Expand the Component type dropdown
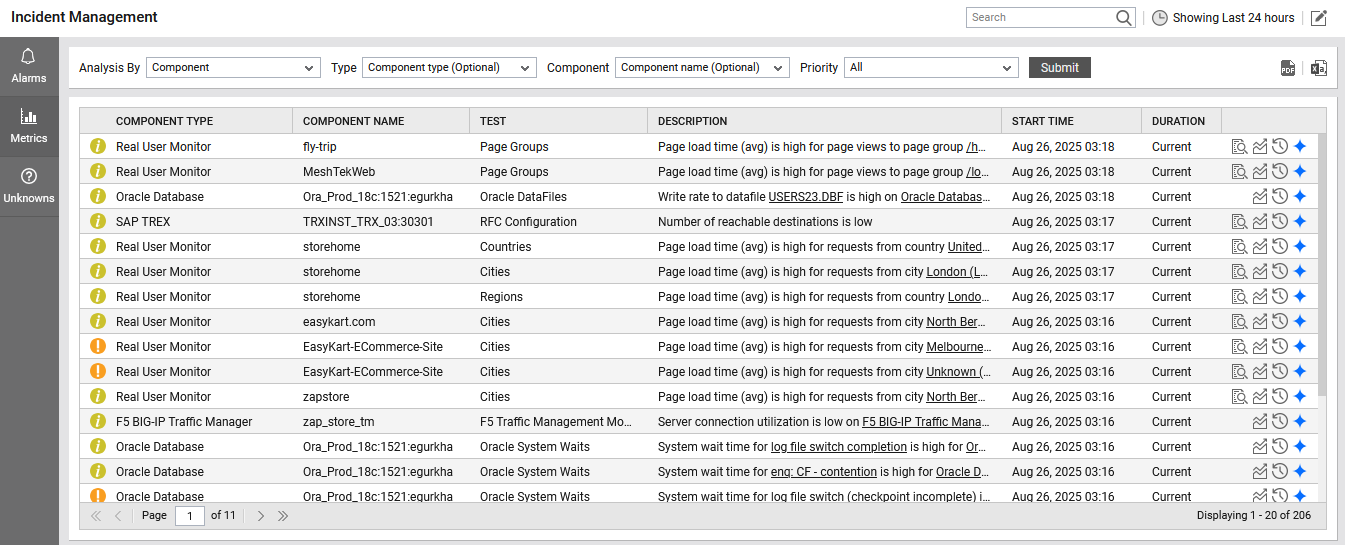 [449, 68]
